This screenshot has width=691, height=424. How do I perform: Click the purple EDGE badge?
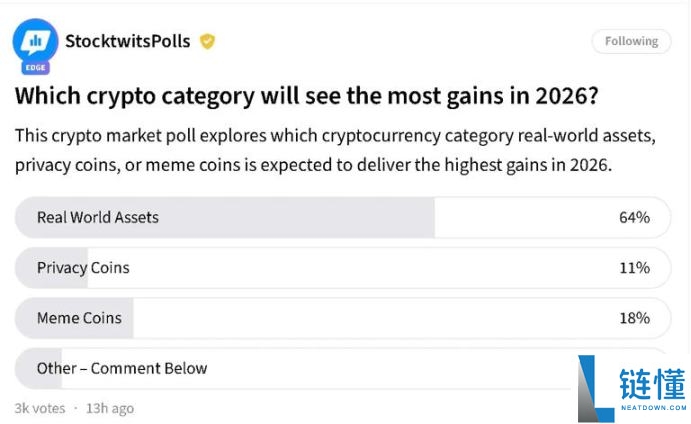35,67
